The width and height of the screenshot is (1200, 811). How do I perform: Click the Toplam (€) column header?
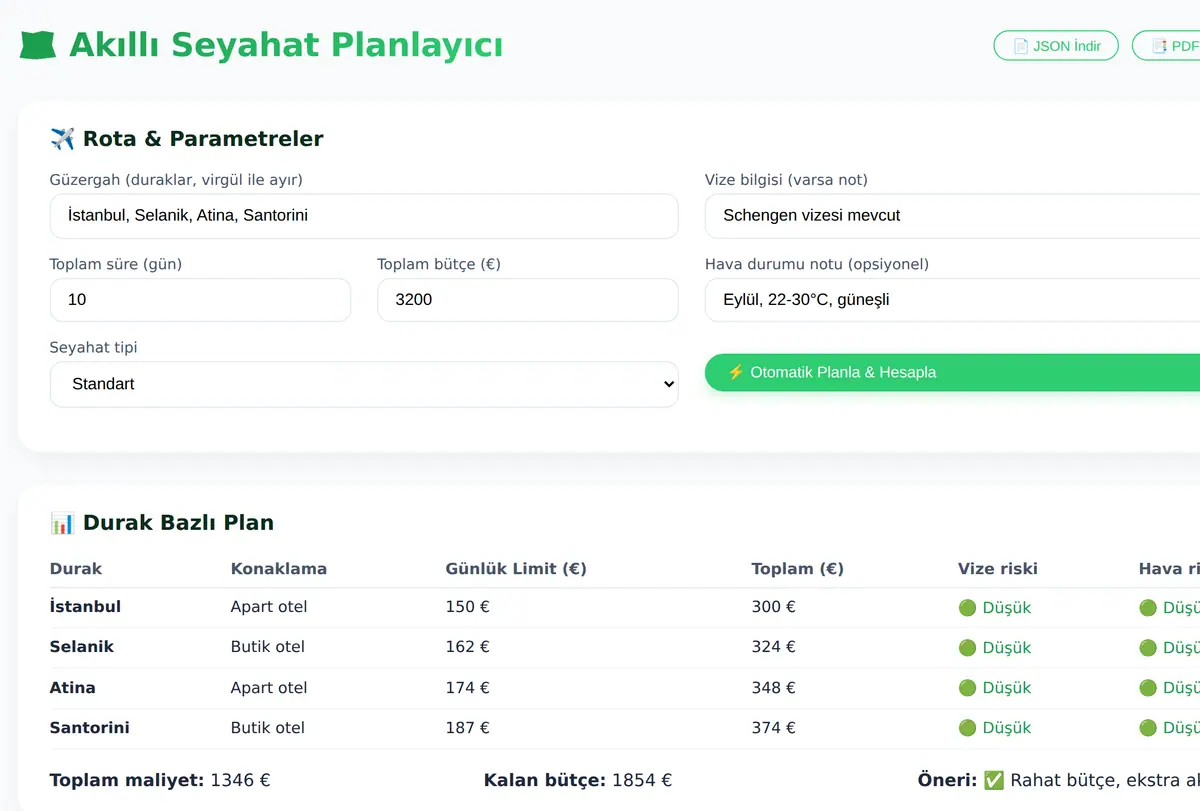pos(798,569)
